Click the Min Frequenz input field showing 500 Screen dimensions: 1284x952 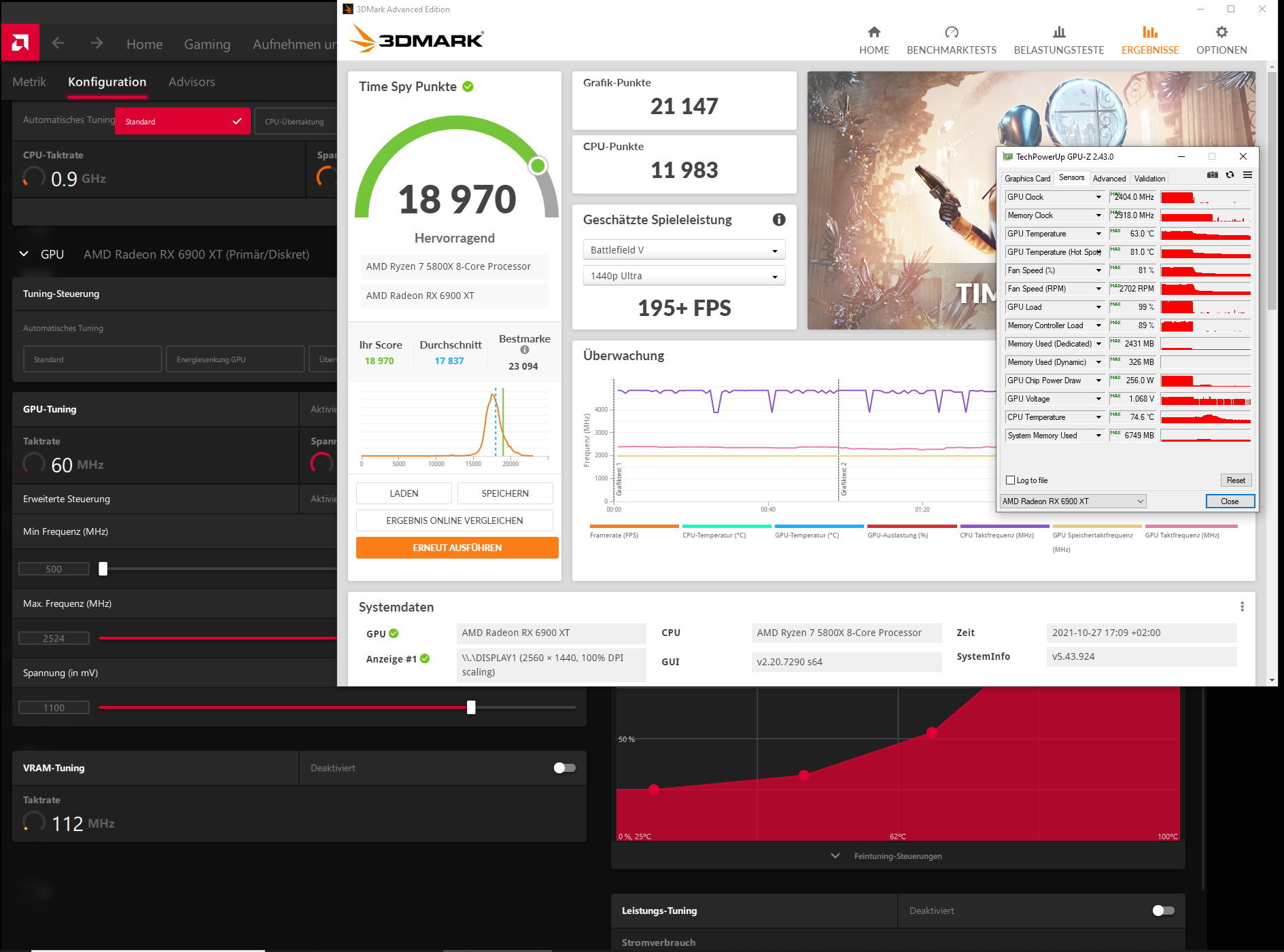click(x=54, y=569)
